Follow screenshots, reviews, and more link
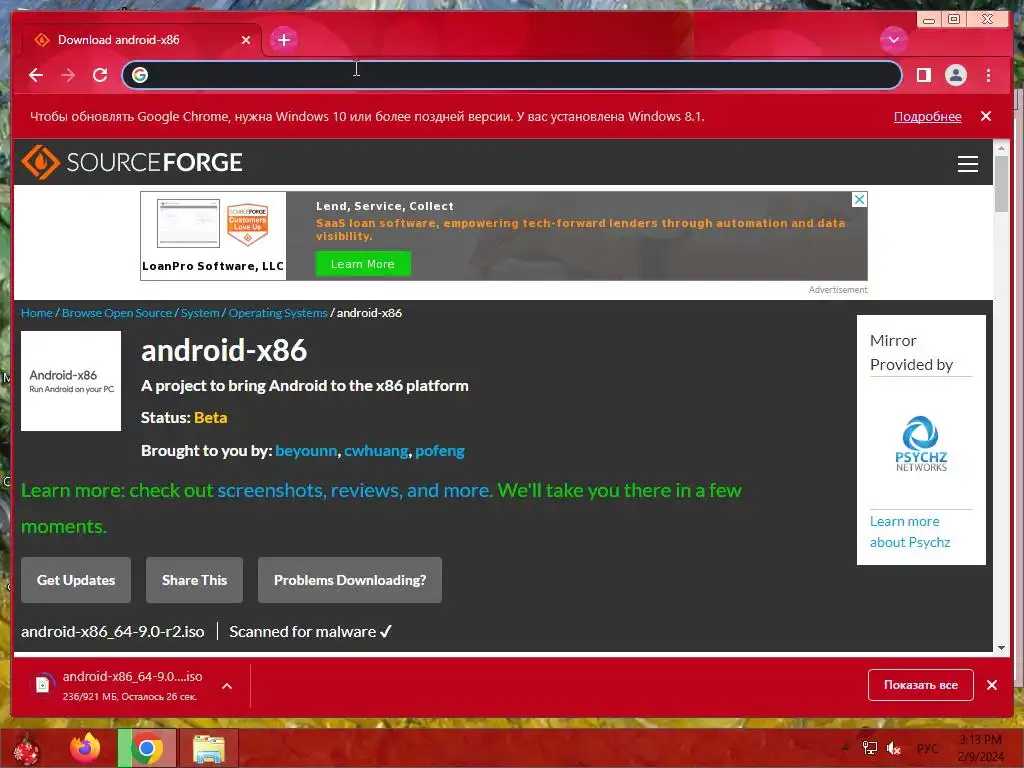 (x=355, y=490)
